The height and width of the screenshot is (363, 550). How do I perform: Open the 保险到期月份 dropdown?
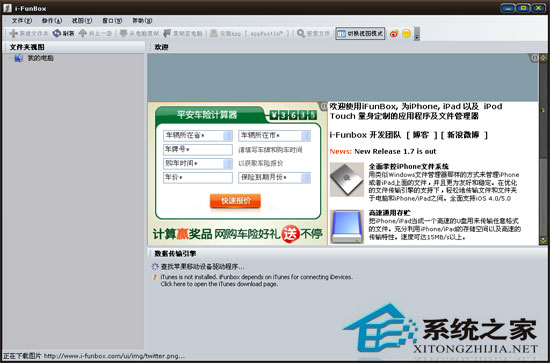[306, 177]
